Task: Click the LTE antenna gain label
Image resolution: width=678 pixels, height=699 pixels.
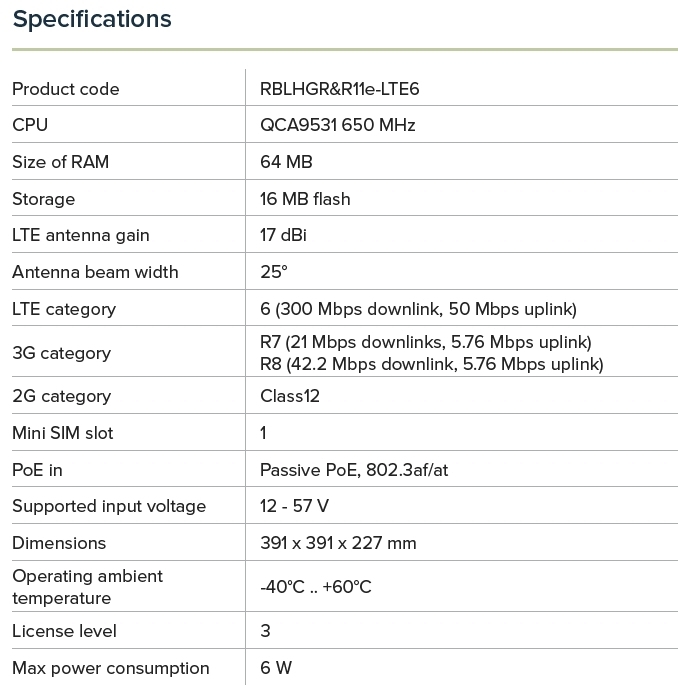Action: tap(81, 235)
